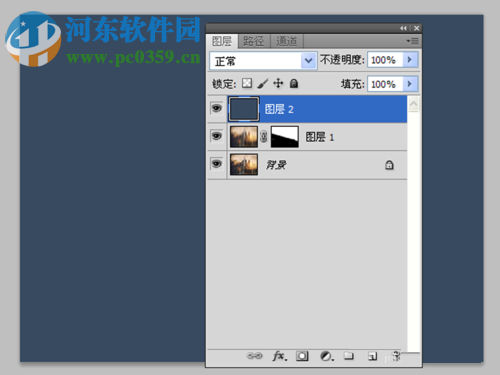This screenshot has width=500, height=375.
Task: Lock all padlock icon
Action: pyautogui.click(x=294, y=83)
